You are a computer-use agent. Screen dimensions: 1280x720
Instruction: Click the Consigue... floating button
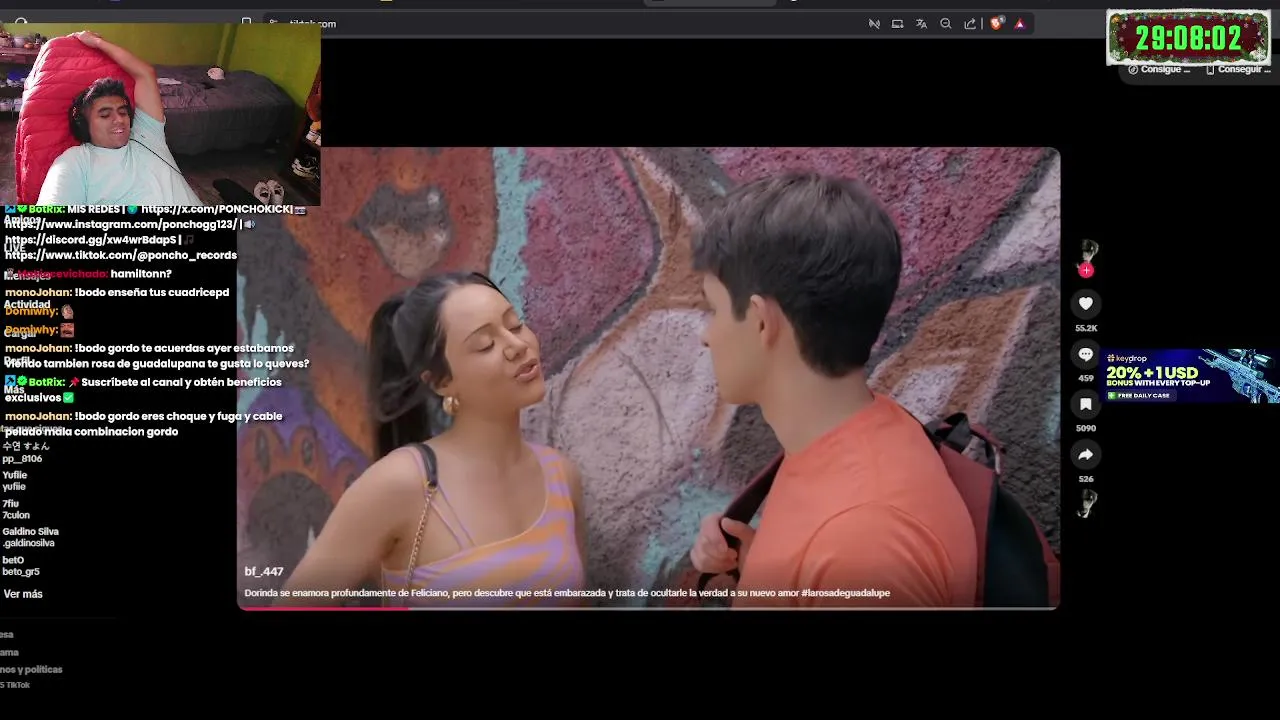click(x=1160, y=69)
